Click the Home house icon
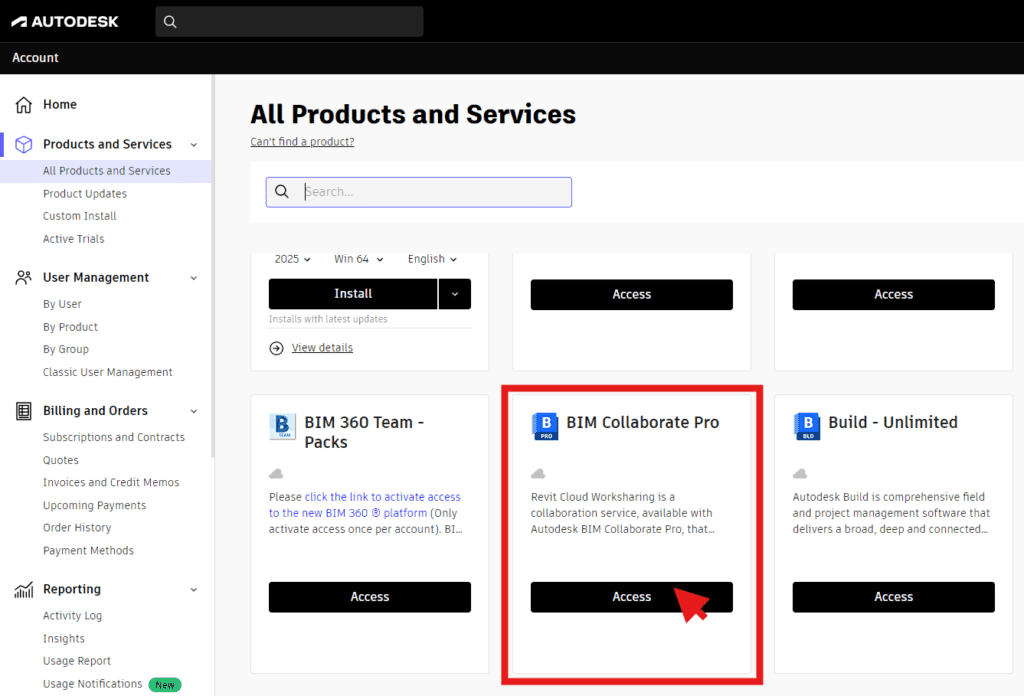Viewport: 1024px width, 696px height. pyautogui.click(x=24, y=104)
